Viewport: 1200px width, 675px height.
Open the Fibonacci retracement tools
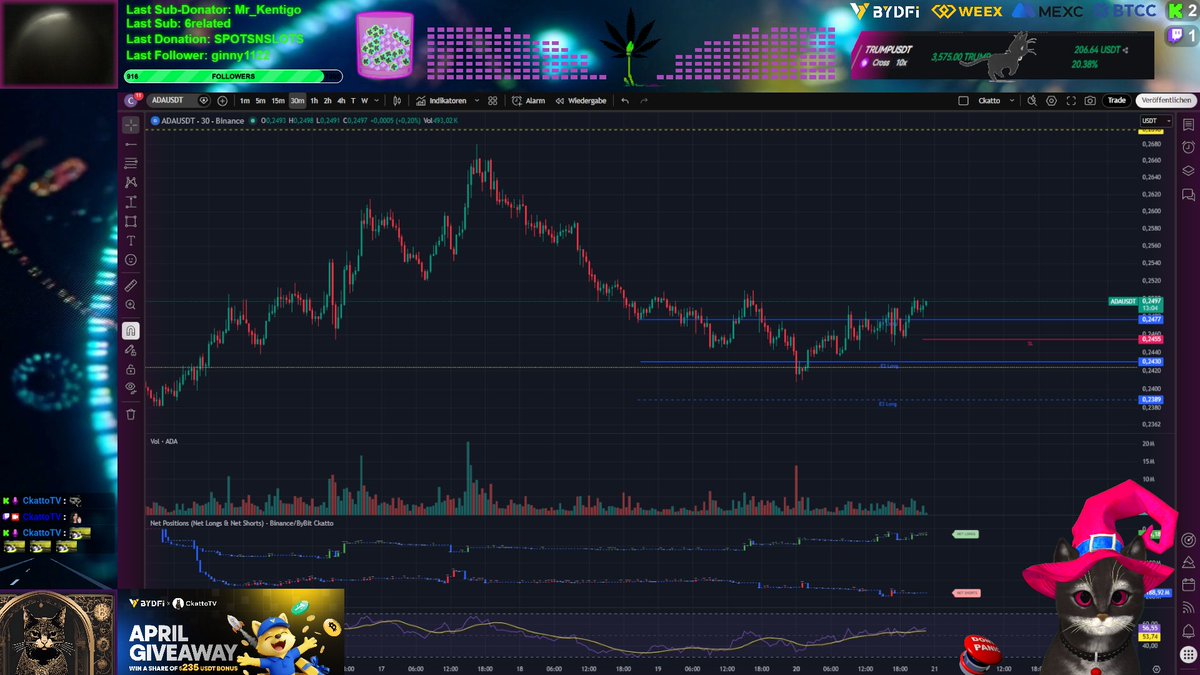coord(131,163)
